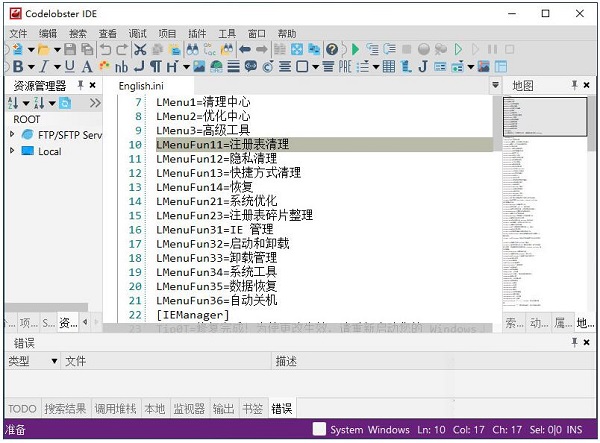This screenshot has height=443, width=600.
Task: Click the Find in files icon
Action: [x=227, y=49]
